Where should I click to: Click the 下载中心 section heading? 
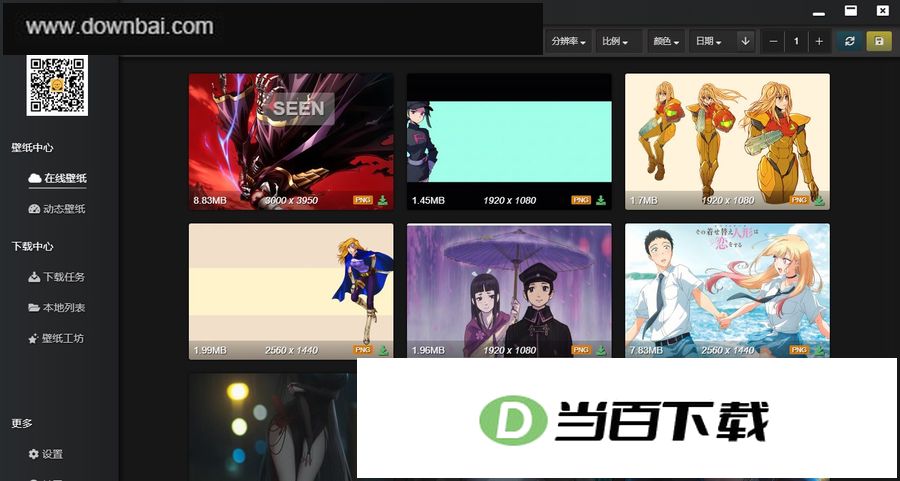click(32, 246)
